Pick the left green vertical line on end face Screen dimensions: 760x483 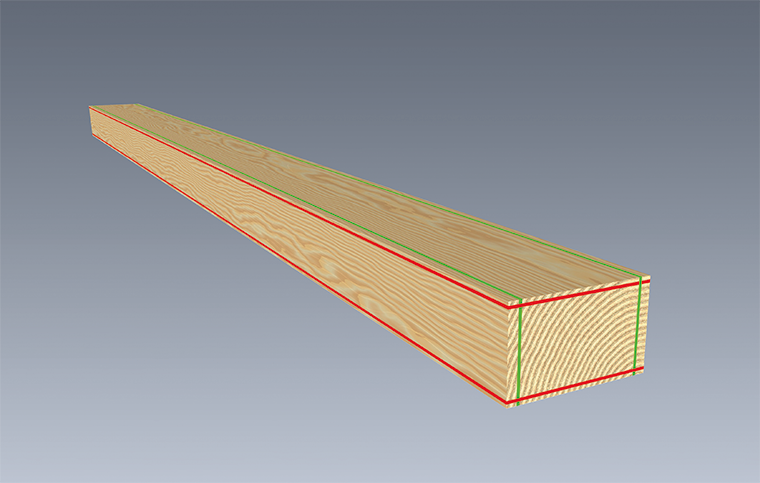pyautogui.click(x=519, y=352)
